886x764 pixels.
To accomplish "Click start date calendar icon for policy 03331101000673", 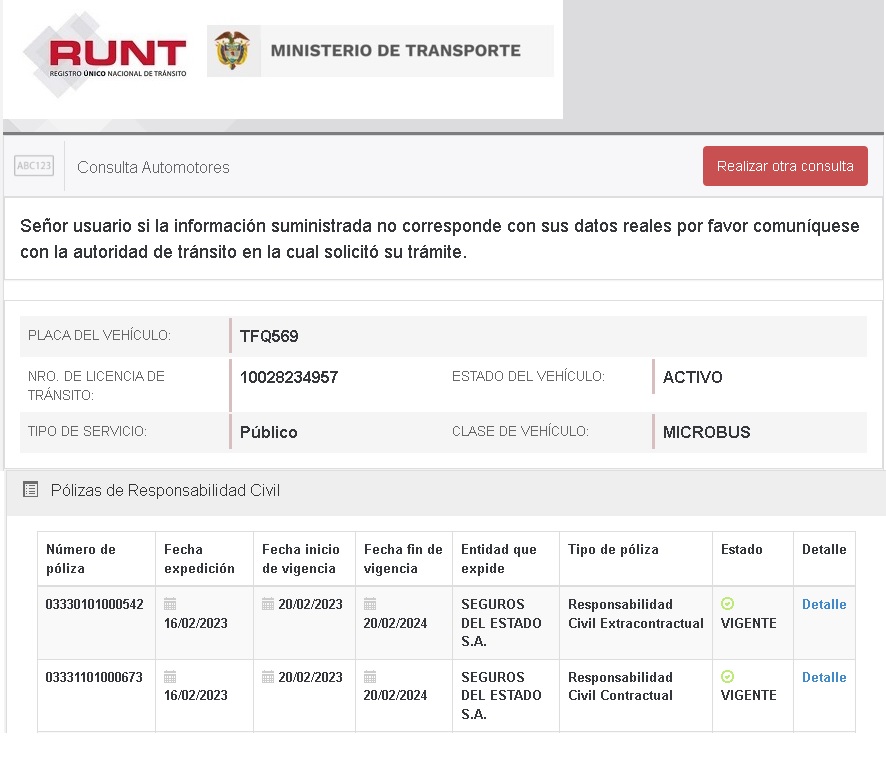I will point(268,677).
